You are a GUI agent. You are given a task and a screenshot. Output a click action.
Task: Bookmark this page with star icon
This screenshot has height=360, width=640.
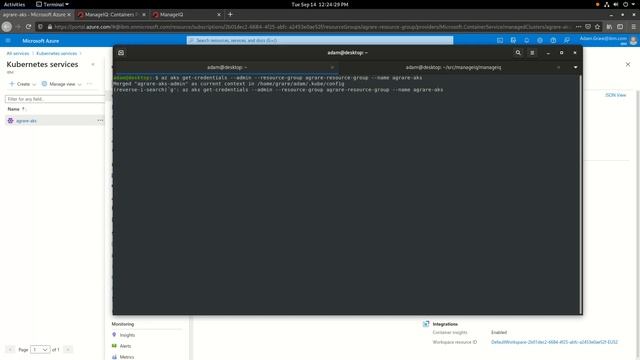point(598,27)
